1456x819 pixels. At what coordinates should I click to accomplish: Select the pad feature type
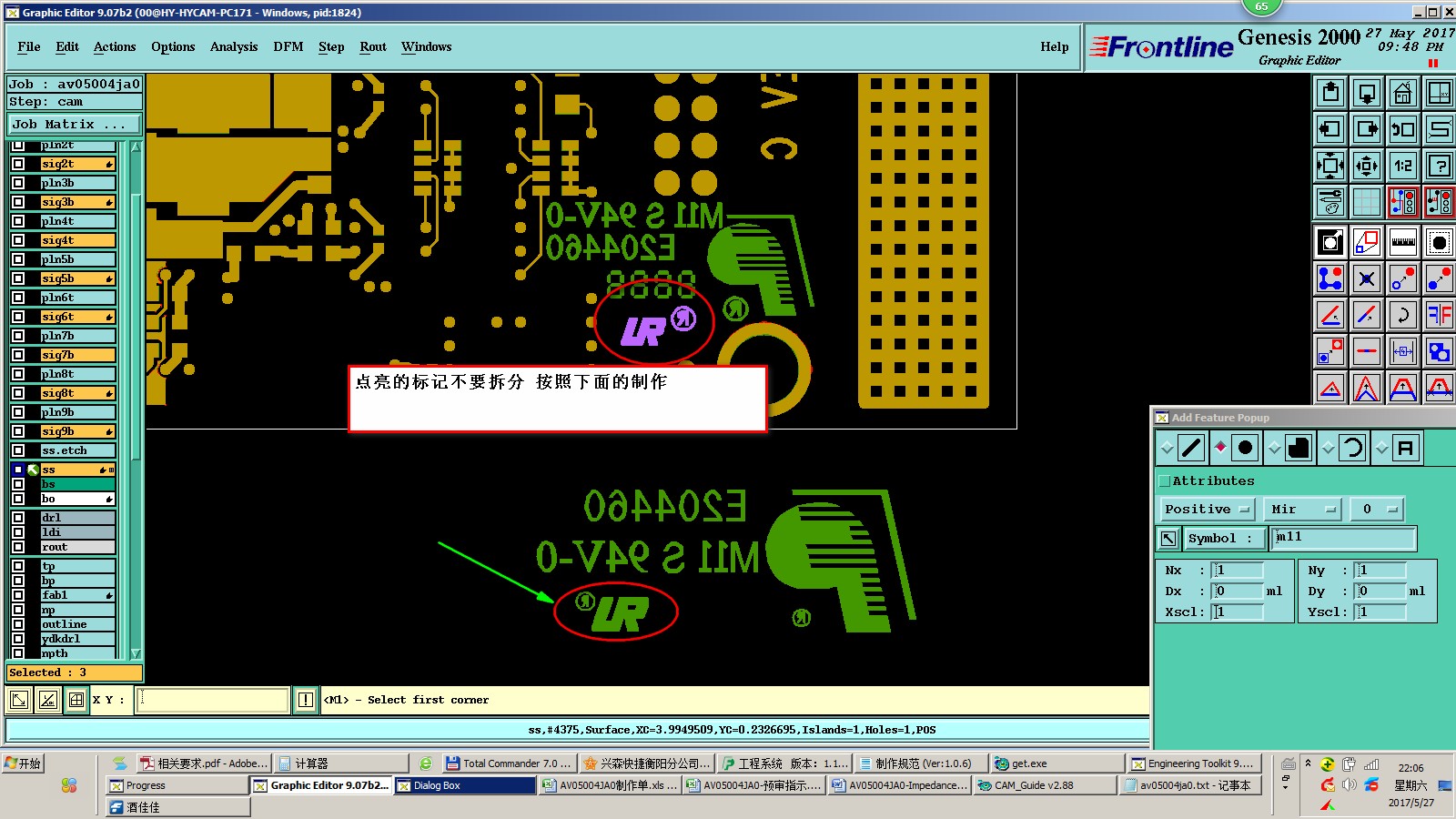(1245, 448)
